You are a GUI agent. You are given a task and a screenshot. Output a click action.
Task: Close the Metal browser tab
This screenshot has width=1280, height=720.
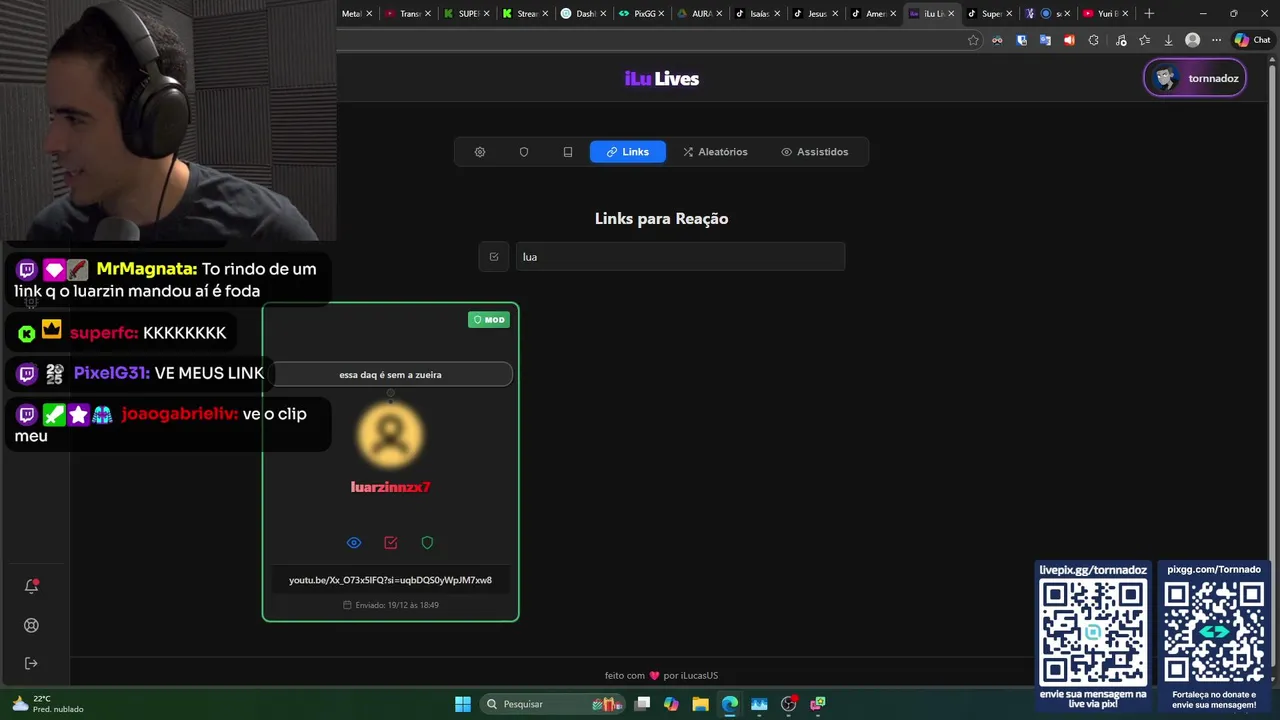(x=369, y=14)
